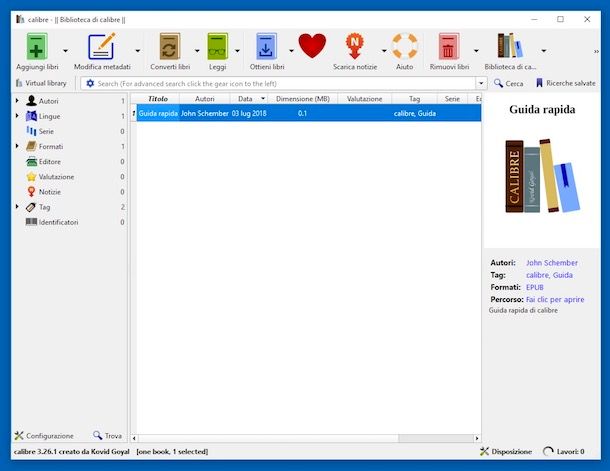Open Ricerche salvate bookmark button

point(565,83)
